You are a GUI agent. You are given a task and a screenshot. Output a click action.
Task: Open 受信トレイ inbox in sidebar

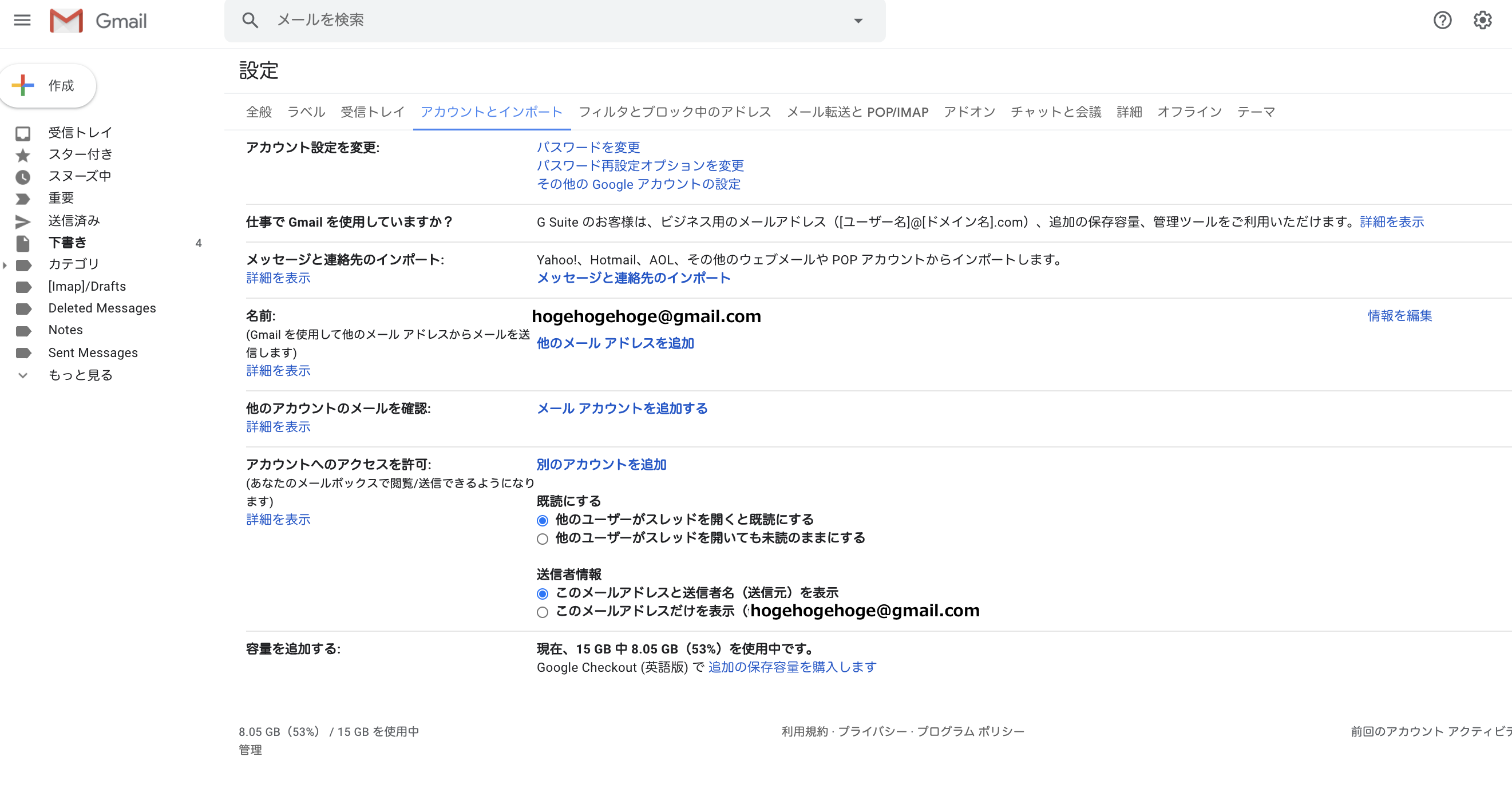point(80,133)
